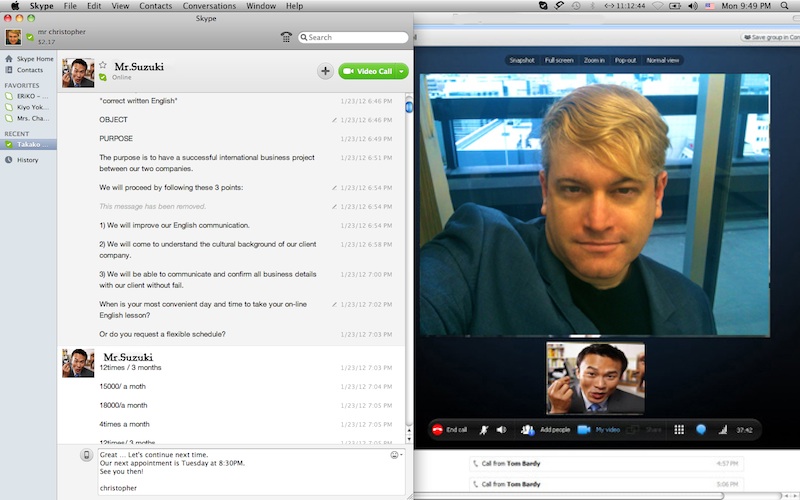Open the Apple menu

pyautogui.click(x=15, y=6)
